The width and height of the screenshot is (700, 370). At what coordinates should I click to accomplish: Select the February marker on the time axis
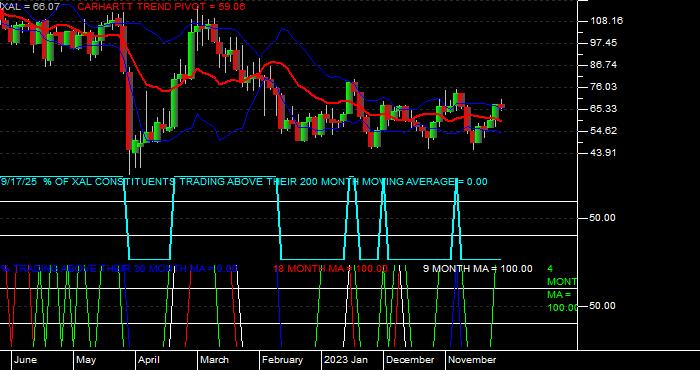point(282,360)
